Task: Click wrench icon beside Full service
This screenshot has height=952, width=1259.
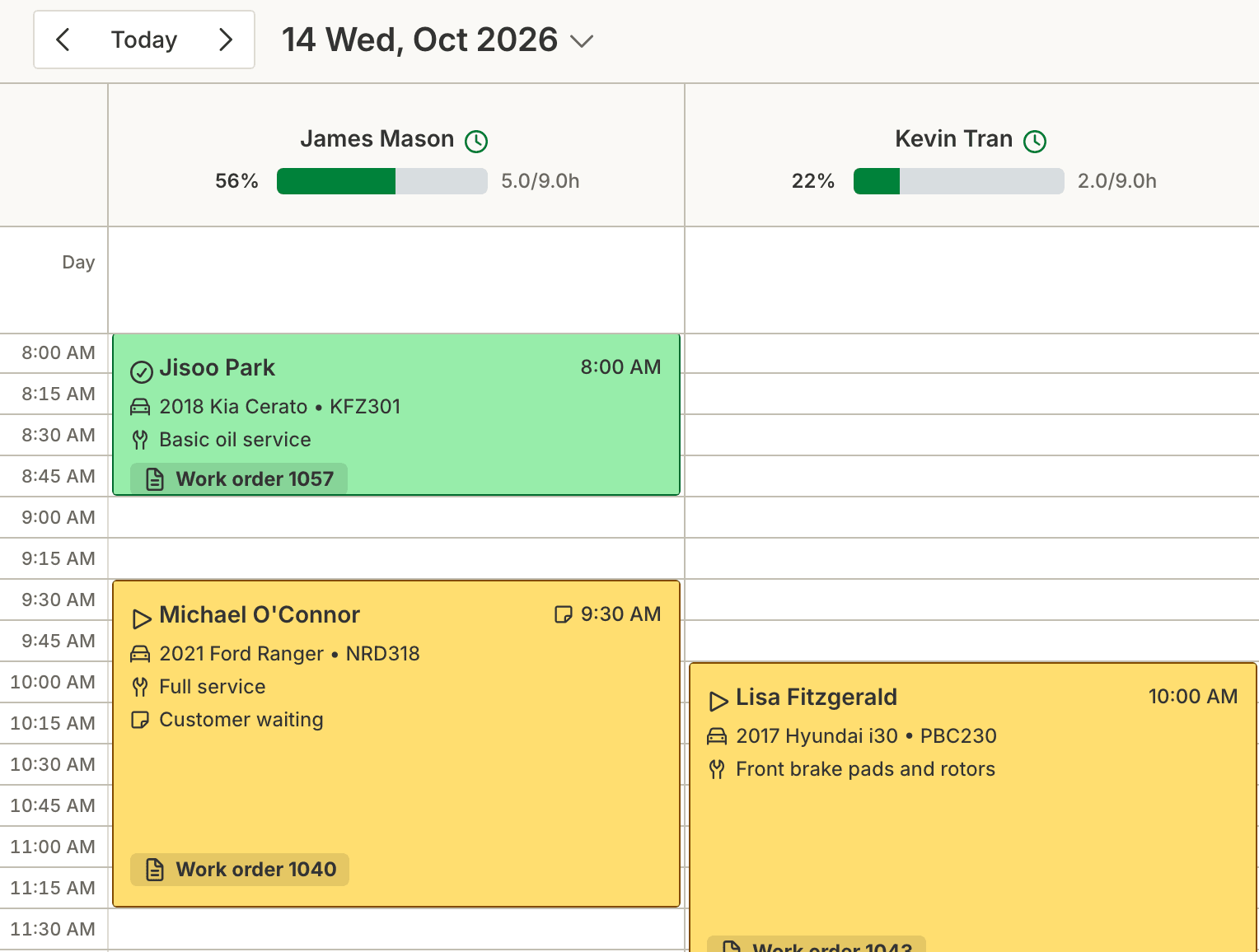Action: tap(140, 687)
